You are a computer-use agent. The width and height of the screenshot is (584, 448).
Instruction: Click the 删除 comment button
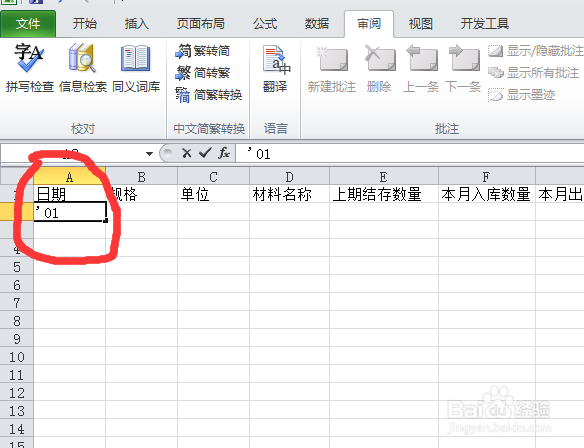click(379, 69)
